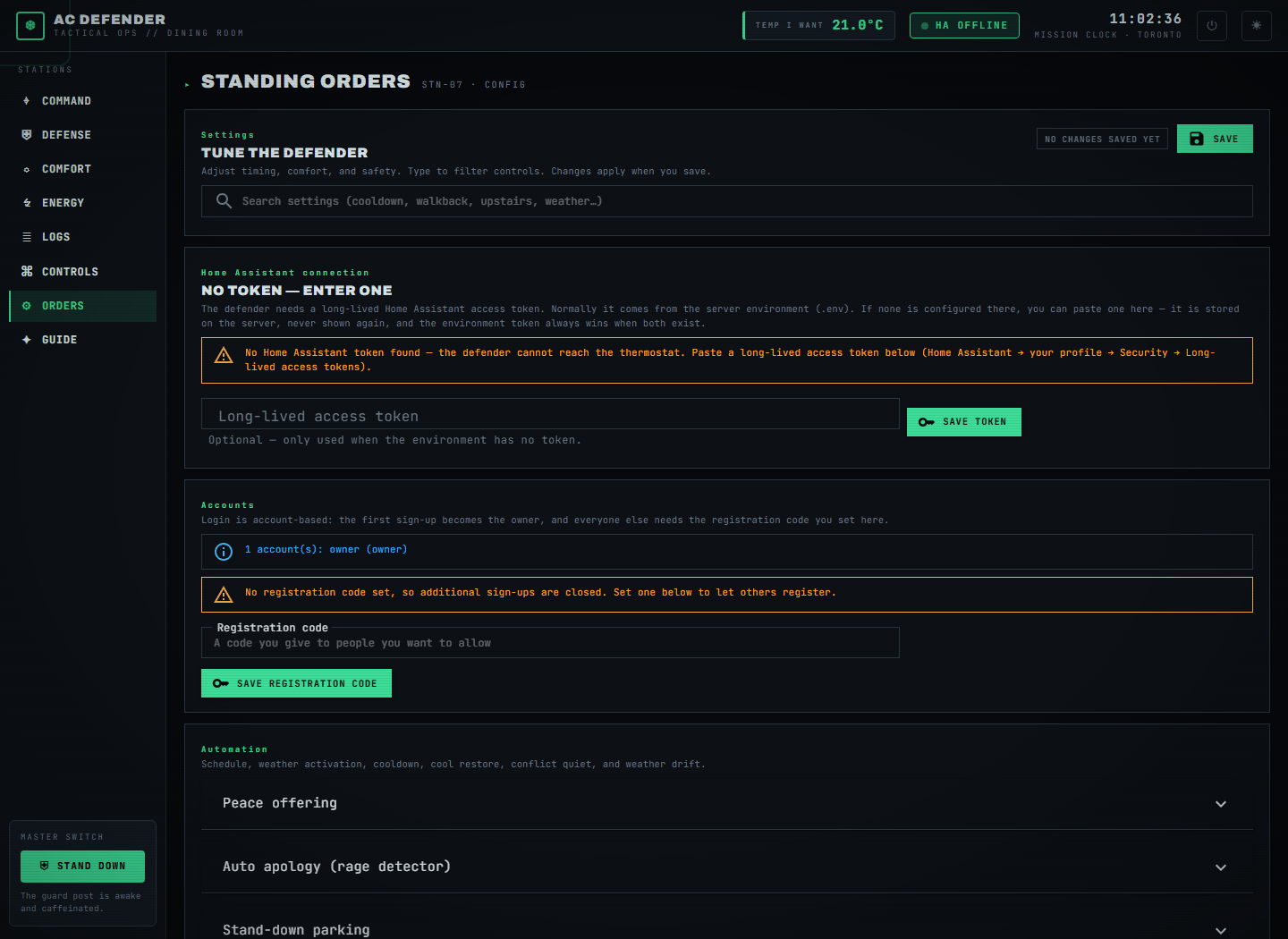Image resolution: width=1288 pixels, height=939 pixels.
Task: Expand the Peace offering section
Action: tap(727, 803)
